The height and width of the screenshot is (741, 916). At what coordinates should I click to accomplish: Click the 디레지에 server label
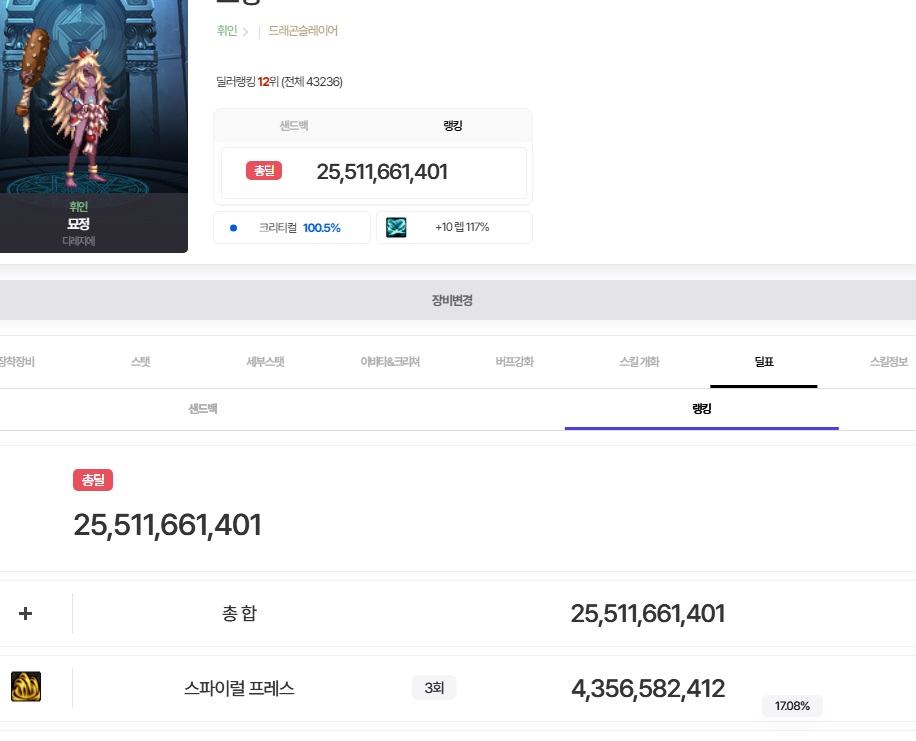(x=78, y=241)
